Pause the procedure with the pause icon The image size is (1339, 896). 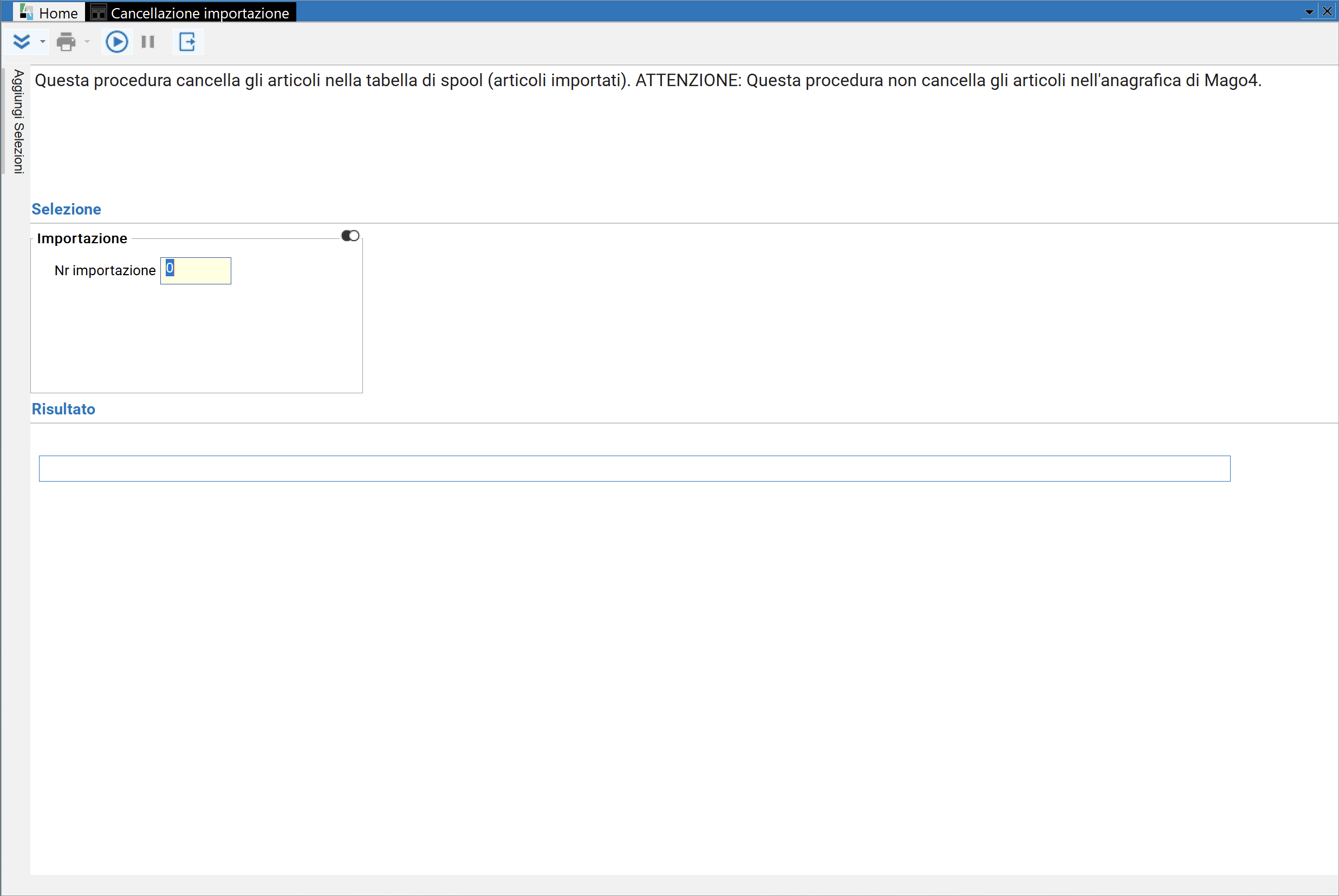point(148,42)
